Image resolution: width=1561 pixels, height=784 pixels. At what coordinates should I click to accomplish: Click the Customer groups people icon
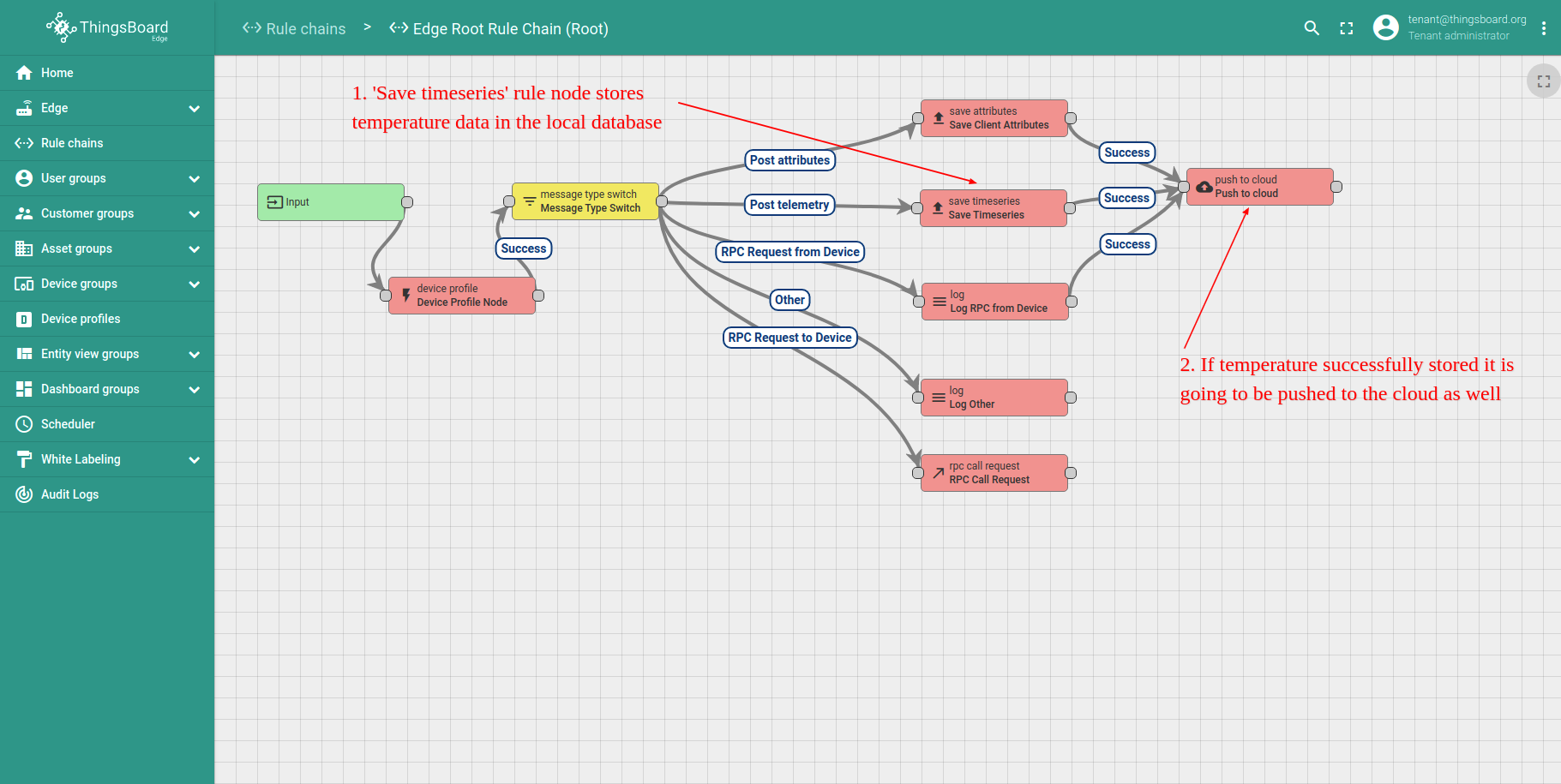tap(24, 213)
